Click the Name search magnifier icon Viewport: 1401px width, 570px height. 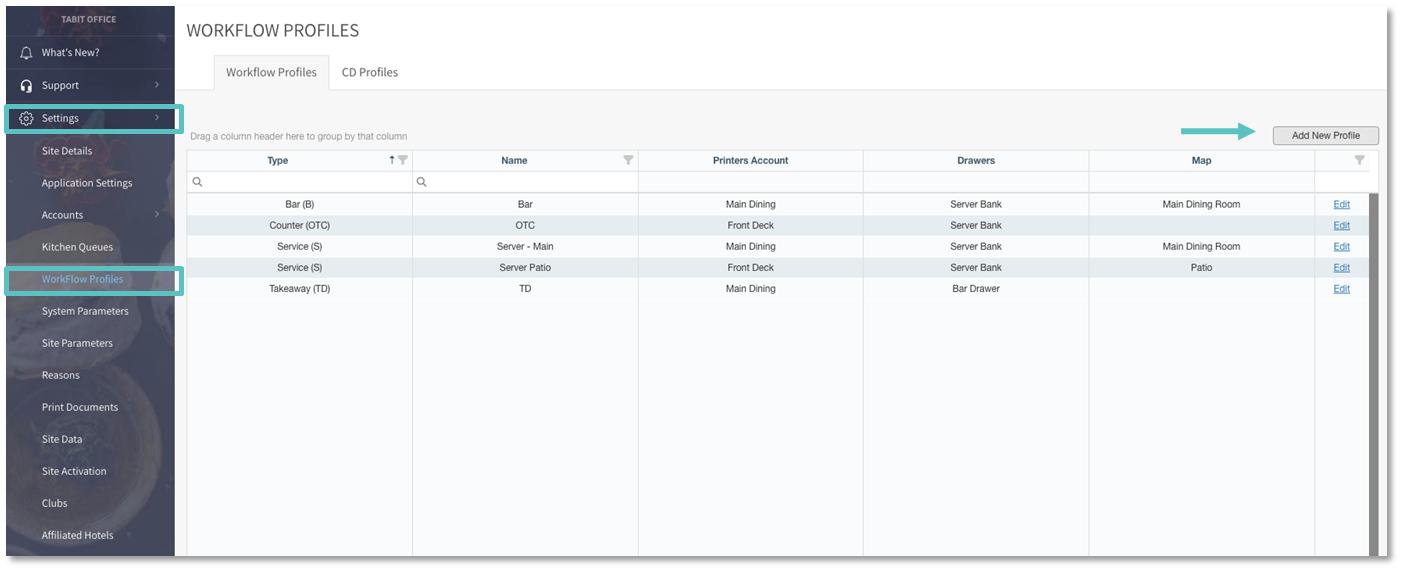point(422,182)
